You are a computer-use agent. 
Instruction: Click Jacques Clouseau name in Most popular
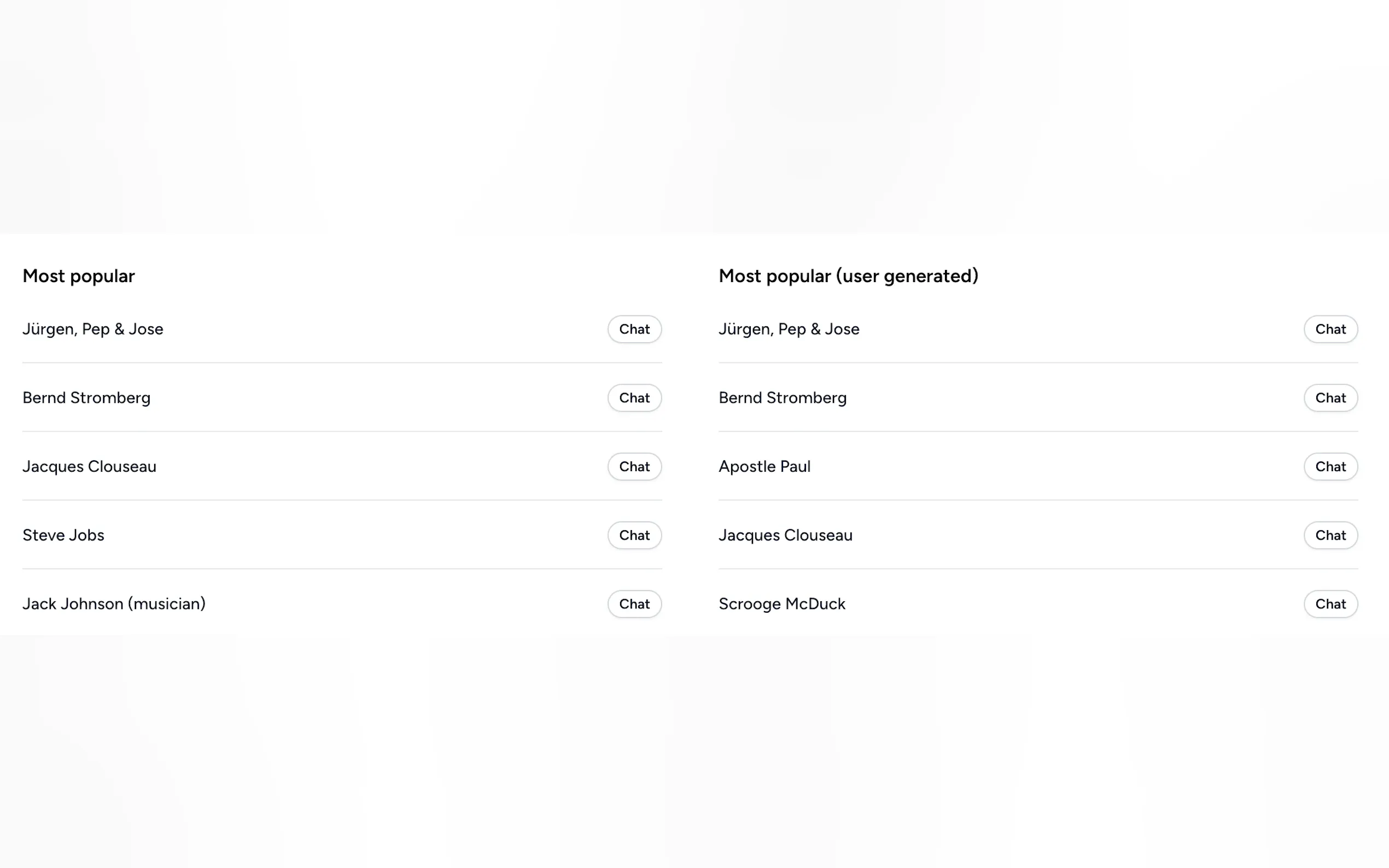[x=89, y=467]
